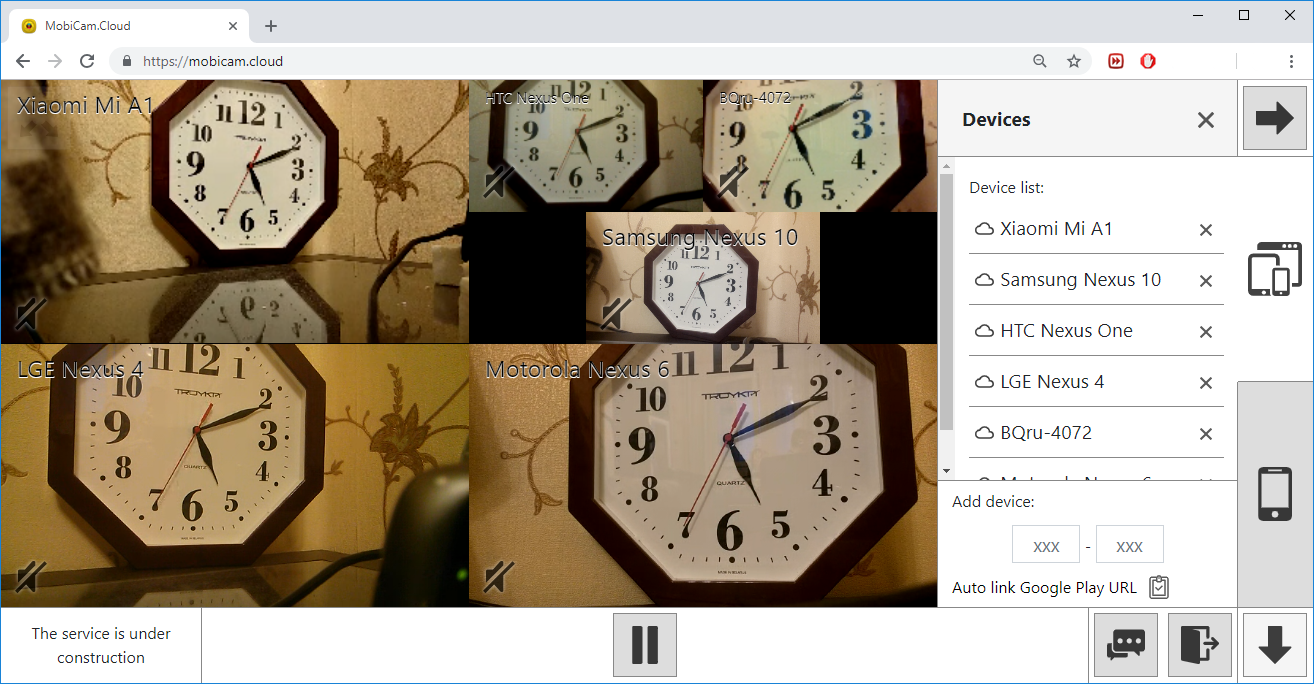1314x684 pixels.
Task: Unmute the Xiaomi Mi A1 camera feed
Action: [x=31, y=316]
